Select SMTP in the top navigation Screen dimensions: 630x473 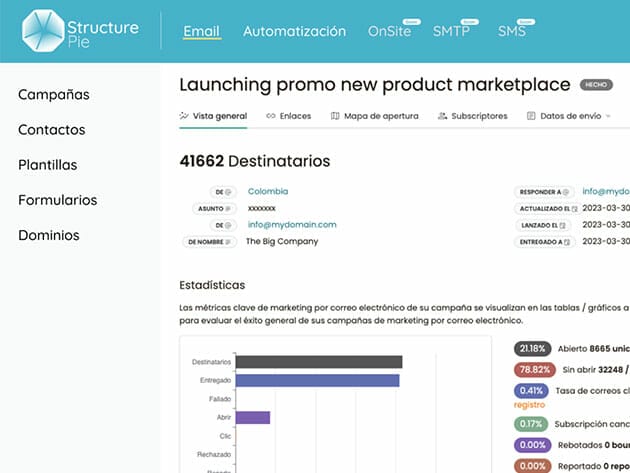point(451,31)
